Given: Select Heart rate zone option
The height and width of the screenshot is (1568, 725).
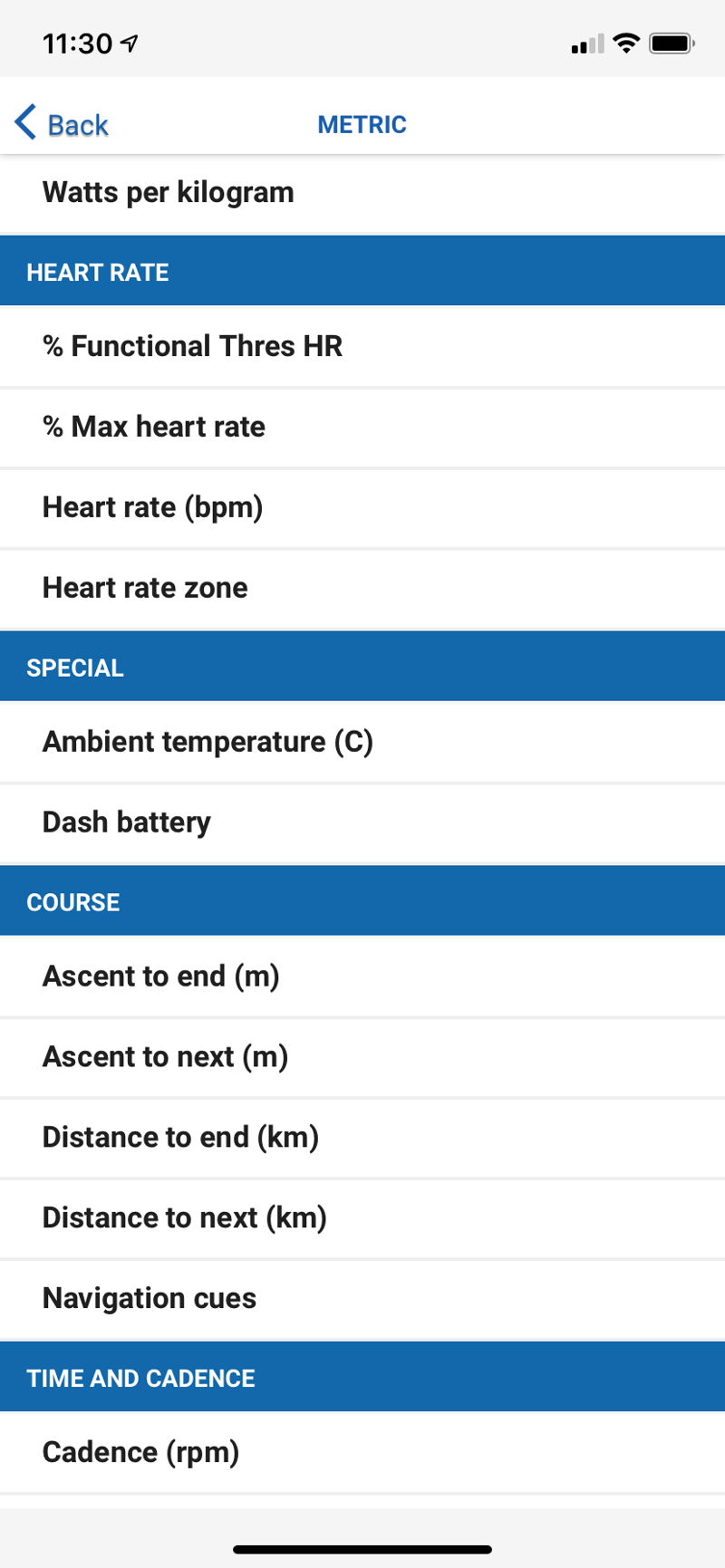Looking at the screenshot, I should 145,588.
